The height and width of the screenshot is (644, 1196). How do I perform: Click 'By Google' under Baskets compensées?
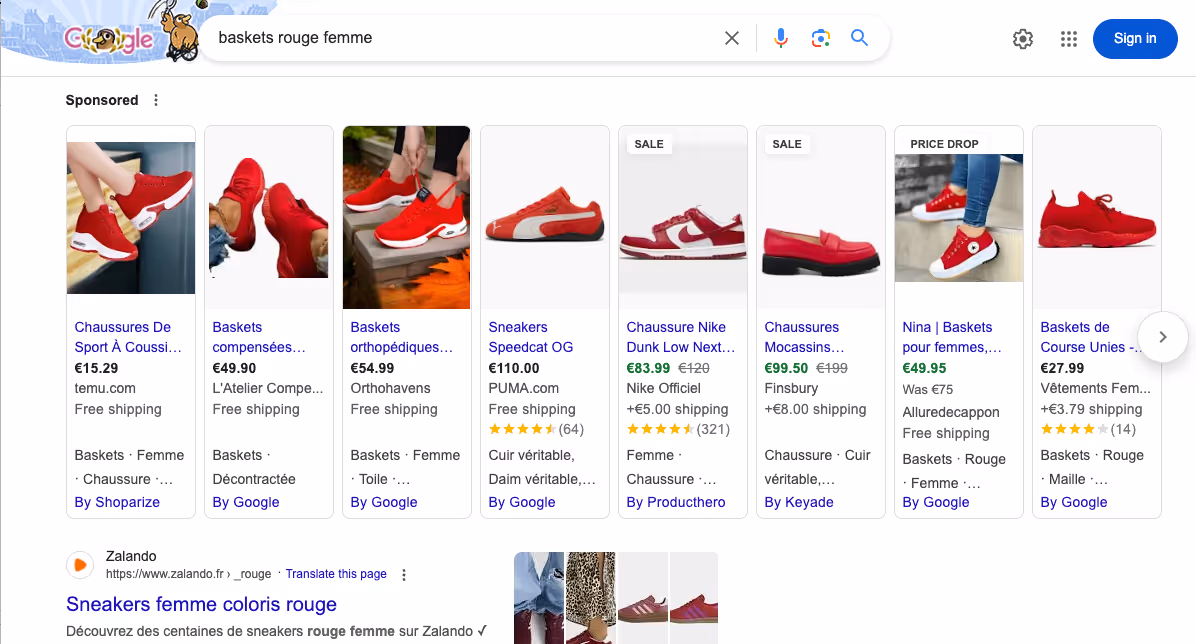coord(246,502)
